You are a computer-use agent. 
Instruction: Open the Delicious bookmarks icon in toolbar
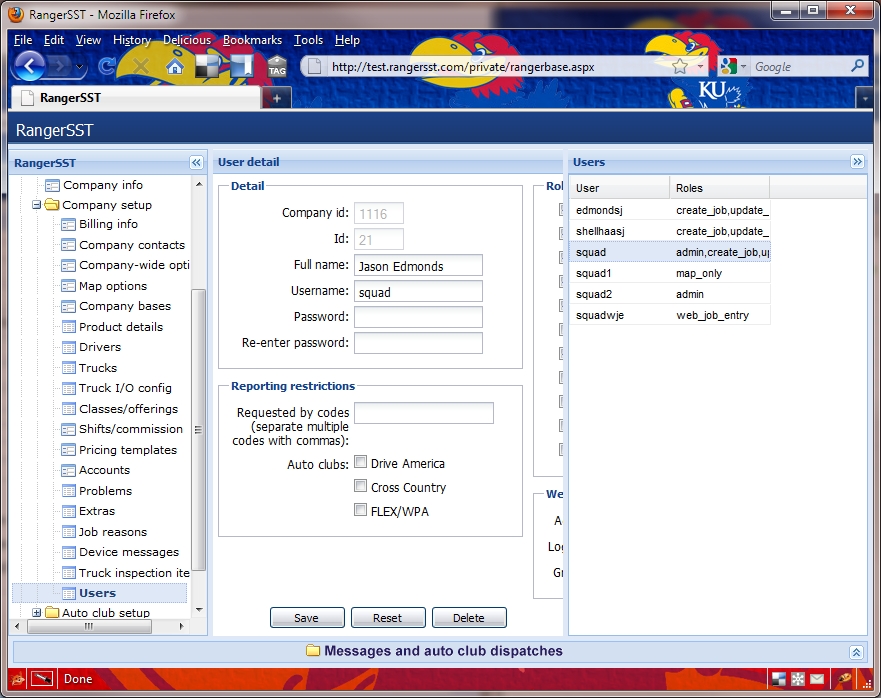[207, 67]
